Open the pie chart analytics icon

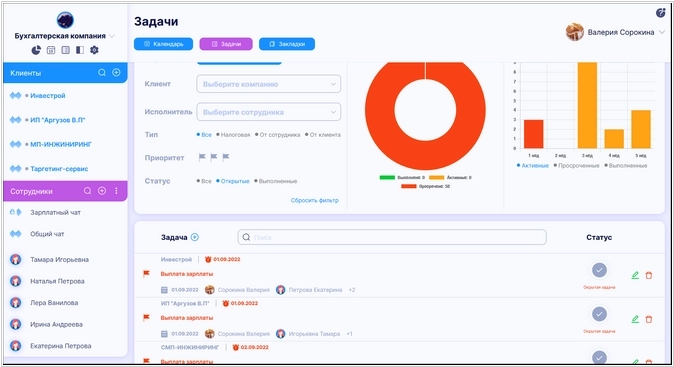pyautogui.click(x=36, y=50)
